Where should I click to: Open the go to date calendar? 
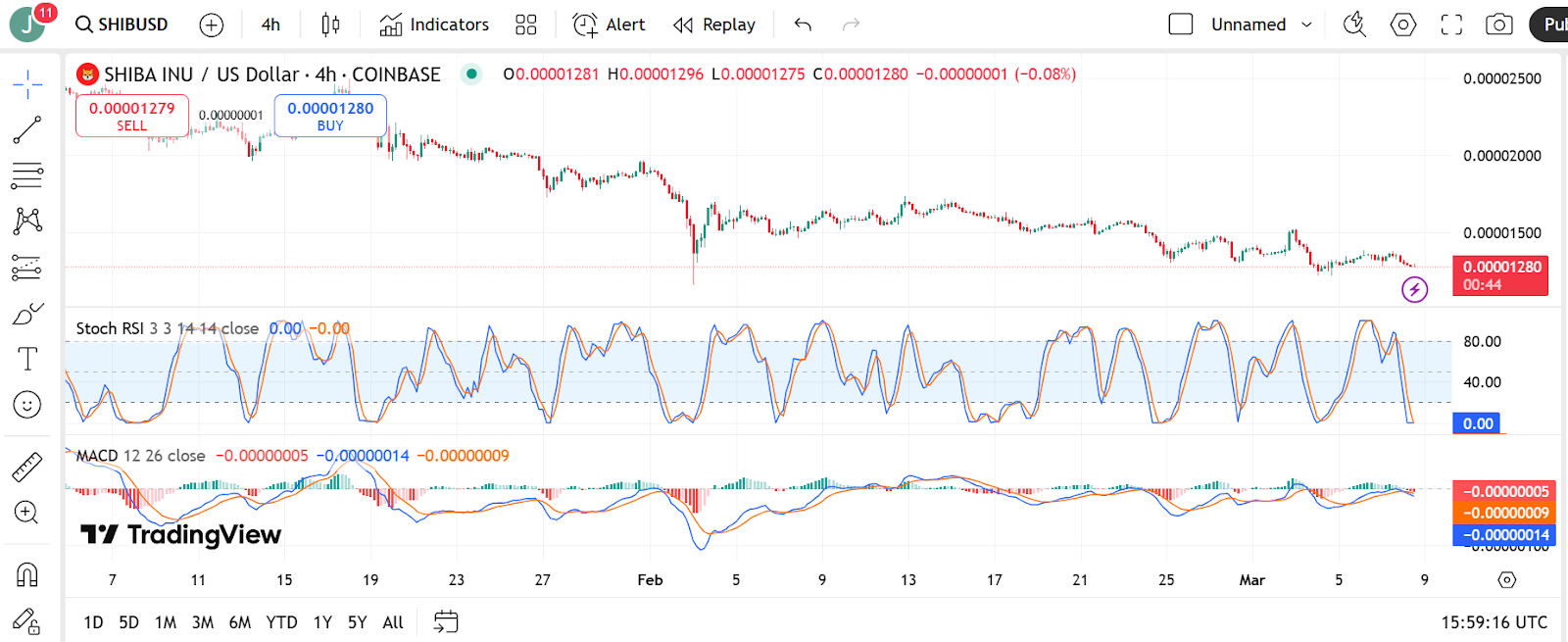tap(446, 621)
